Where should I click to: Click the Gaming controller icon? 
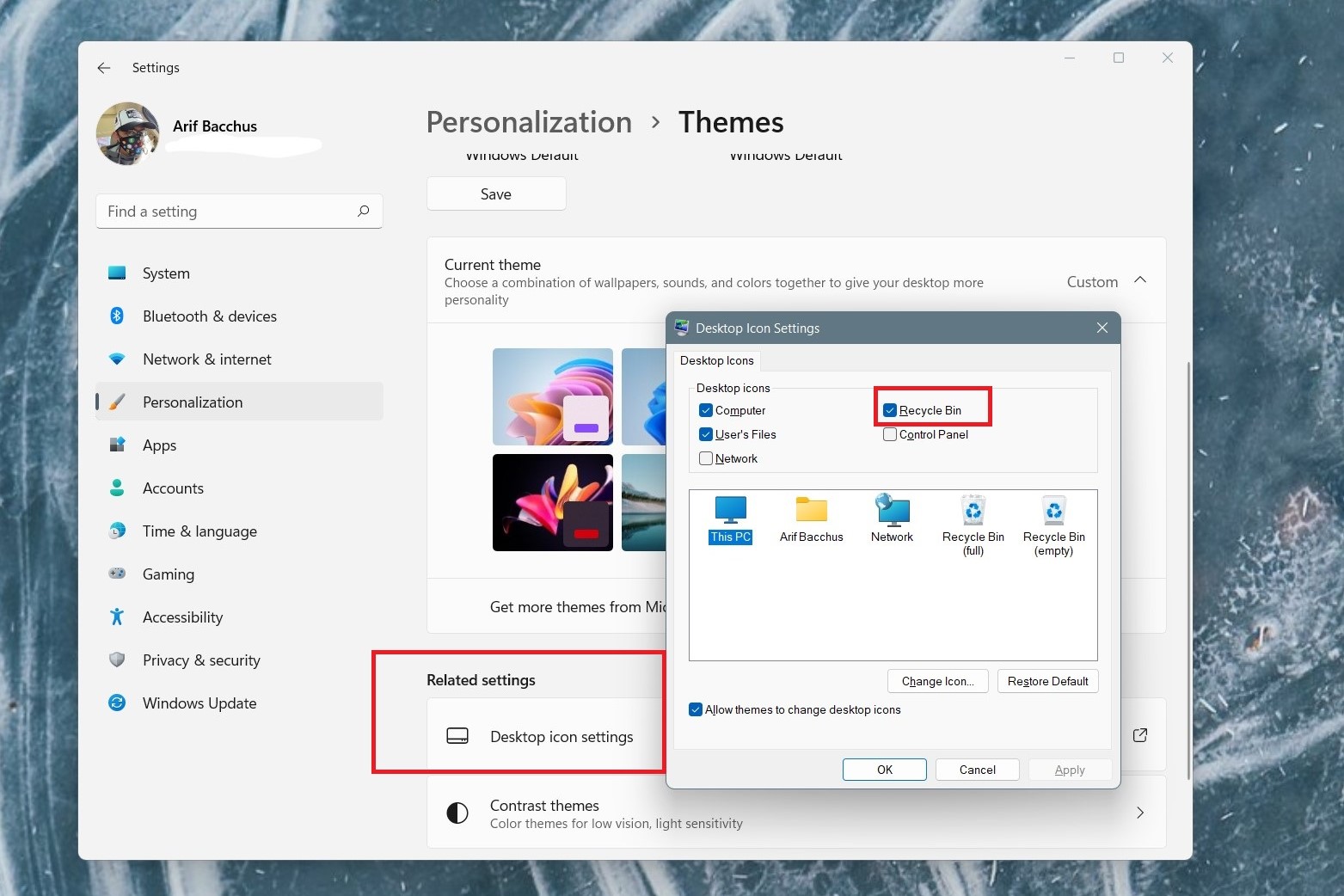(117, 574)
